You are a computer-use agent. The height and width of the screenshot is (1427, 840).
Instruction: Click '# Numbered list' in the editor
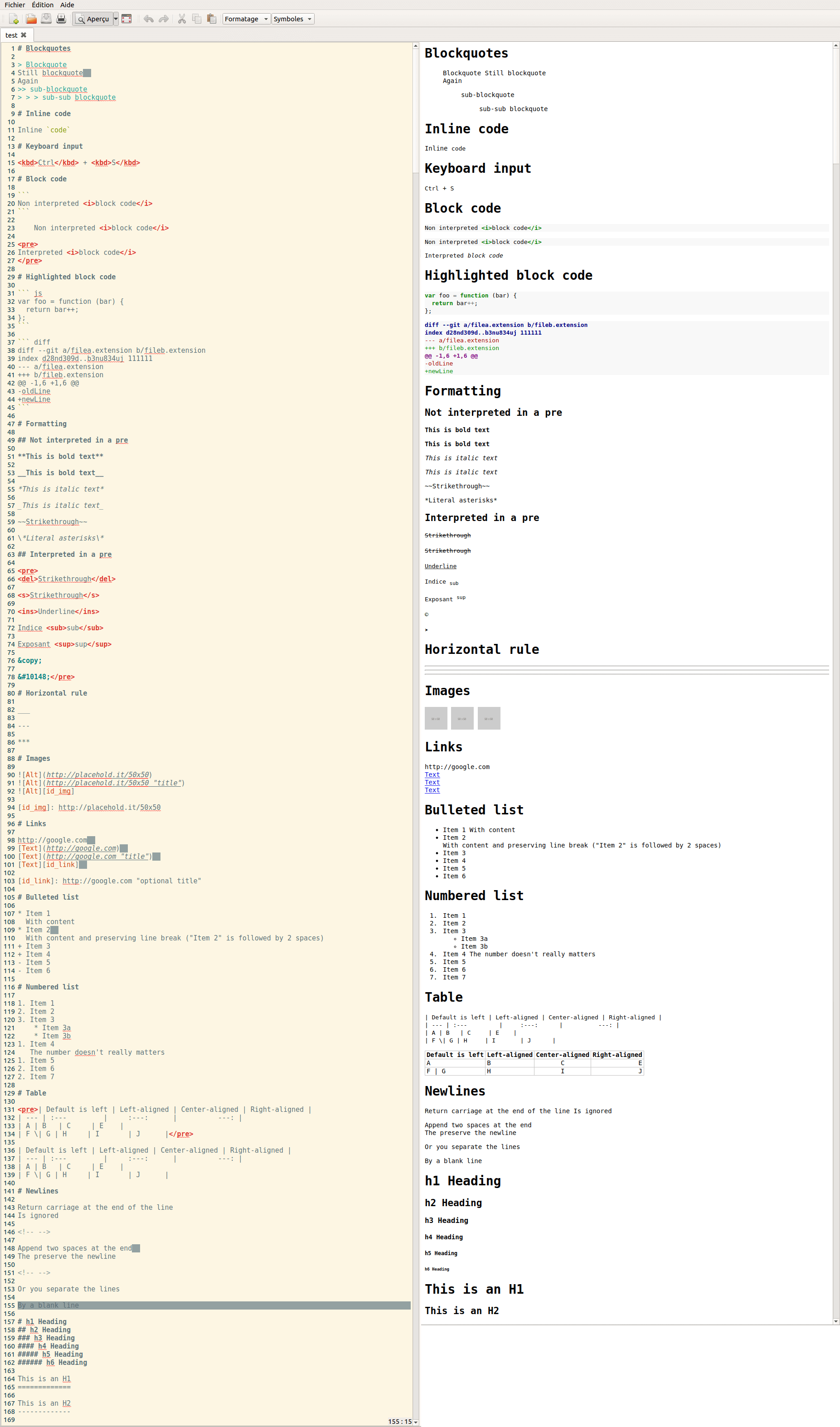coord(48,987)
